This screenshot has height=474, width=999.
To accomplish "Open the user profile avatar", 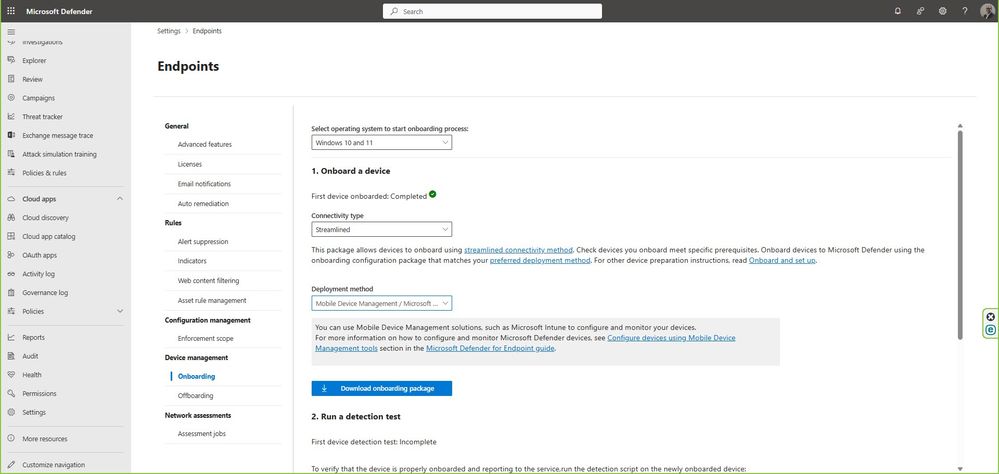I will coord(987,11).
